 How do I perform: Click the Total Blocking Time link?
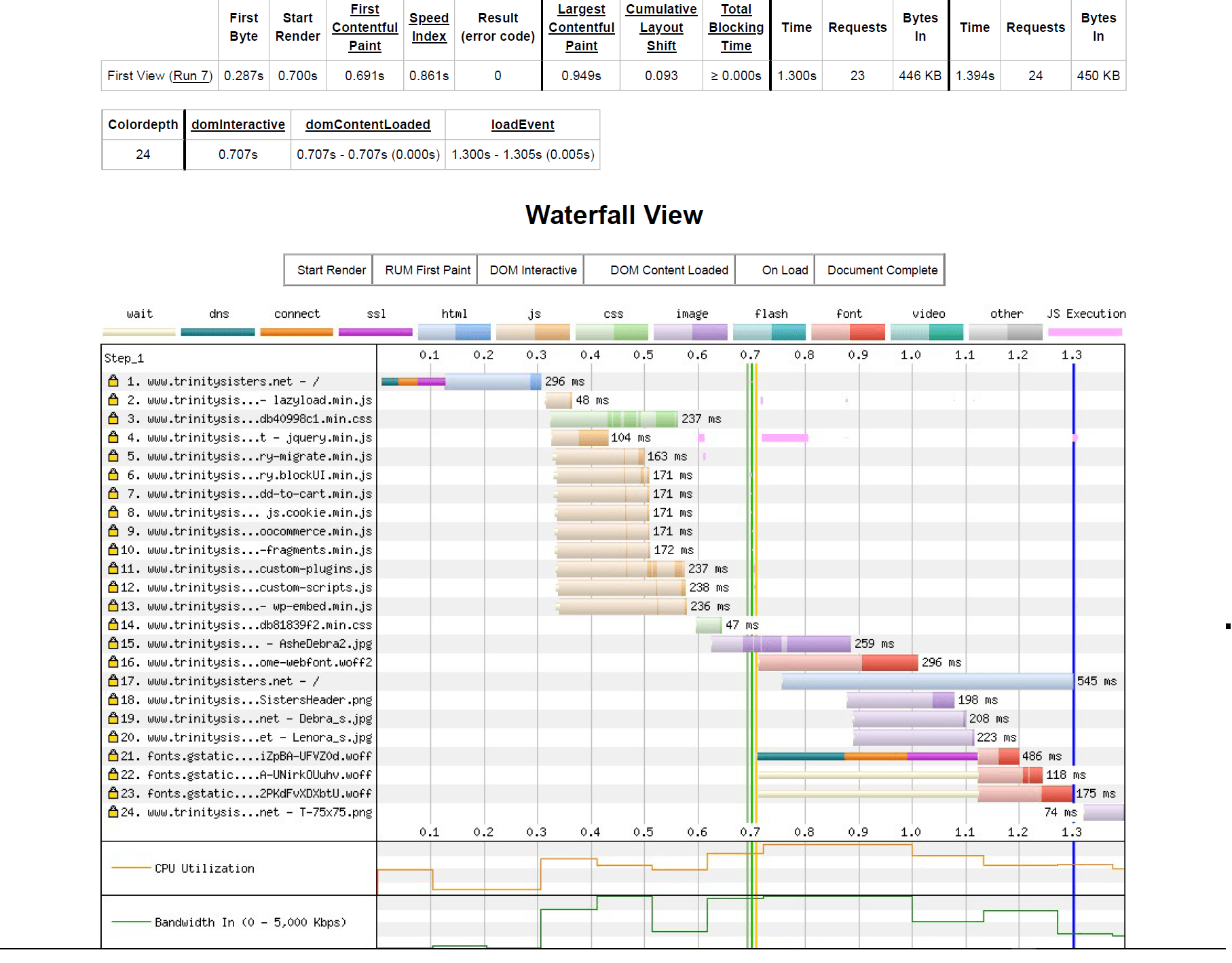click(x=736, y=28)
